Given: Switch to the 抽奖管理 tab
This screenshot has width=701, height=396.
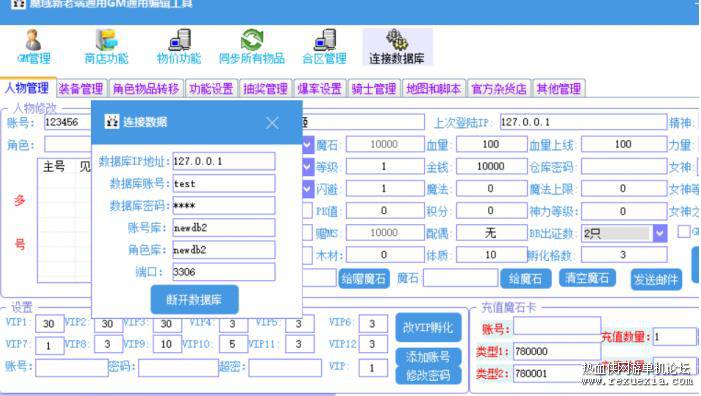Looking at the screenshot, I should click(266, 88).
